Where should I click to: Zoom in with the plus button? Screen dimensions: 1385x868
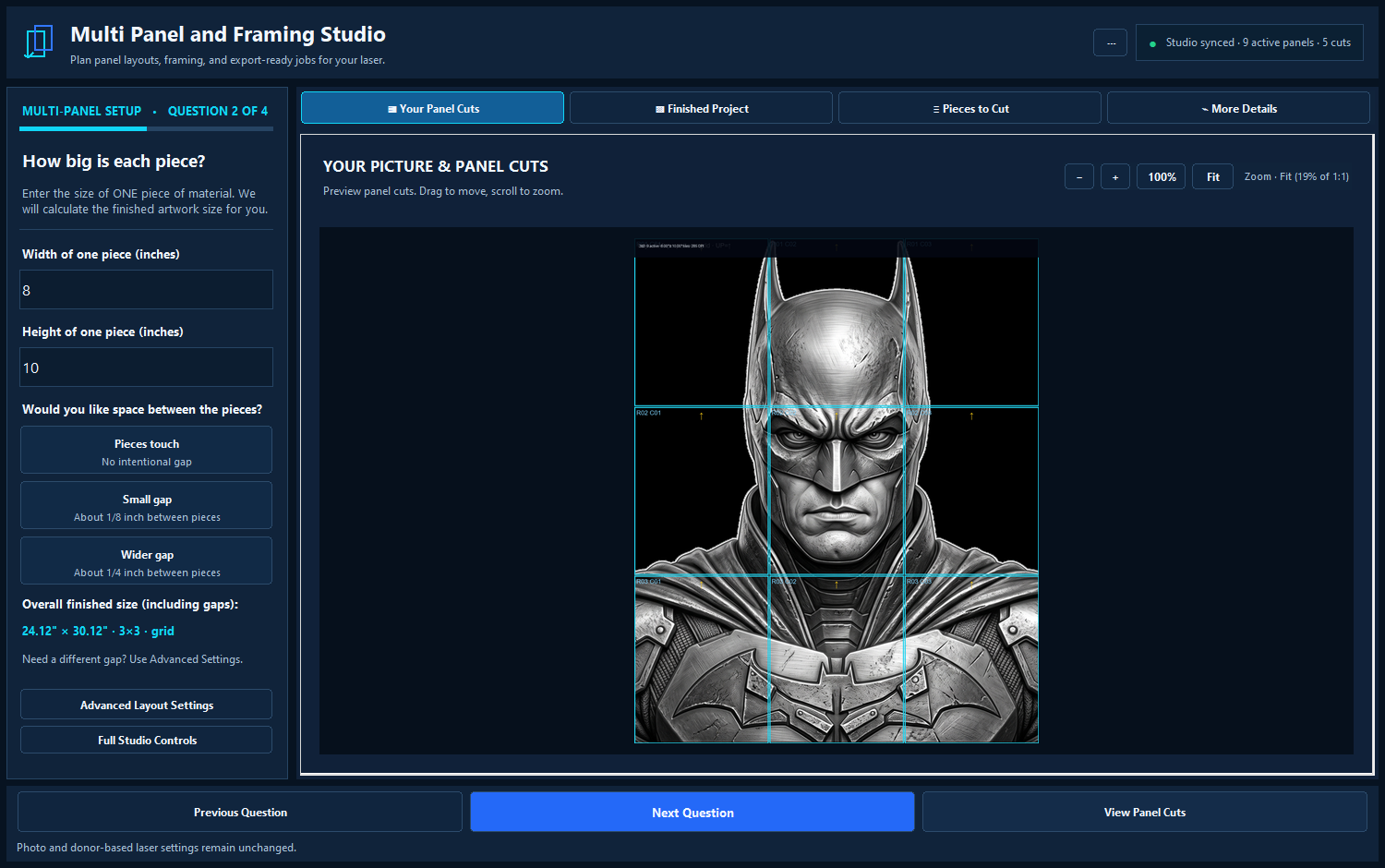pyautogui.click(x=1115, y=176)
